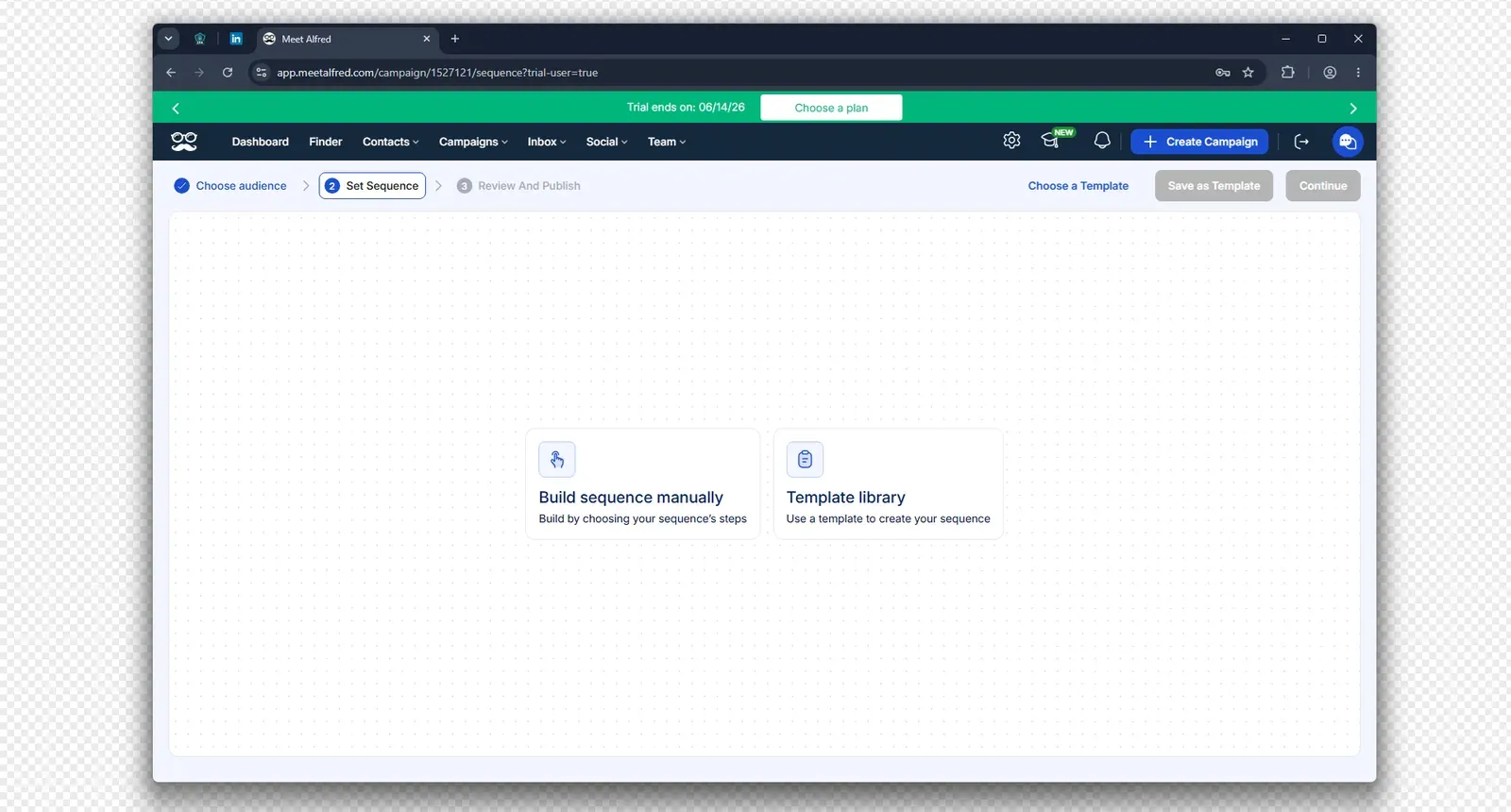Click the password key icon in address bar

tap(1223, 73)
